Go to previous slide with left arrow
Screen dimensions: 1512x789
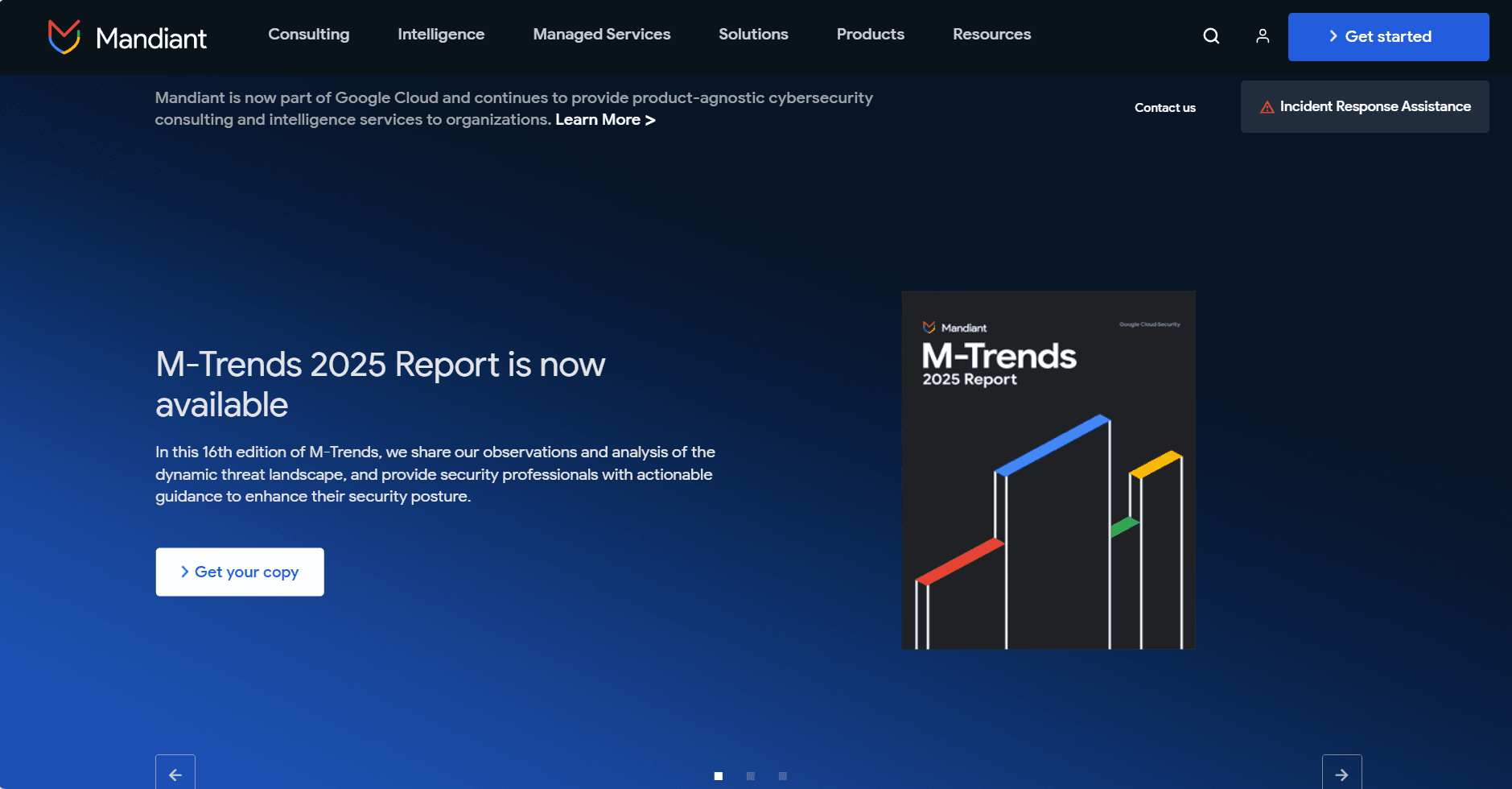(x=175, y=773)
